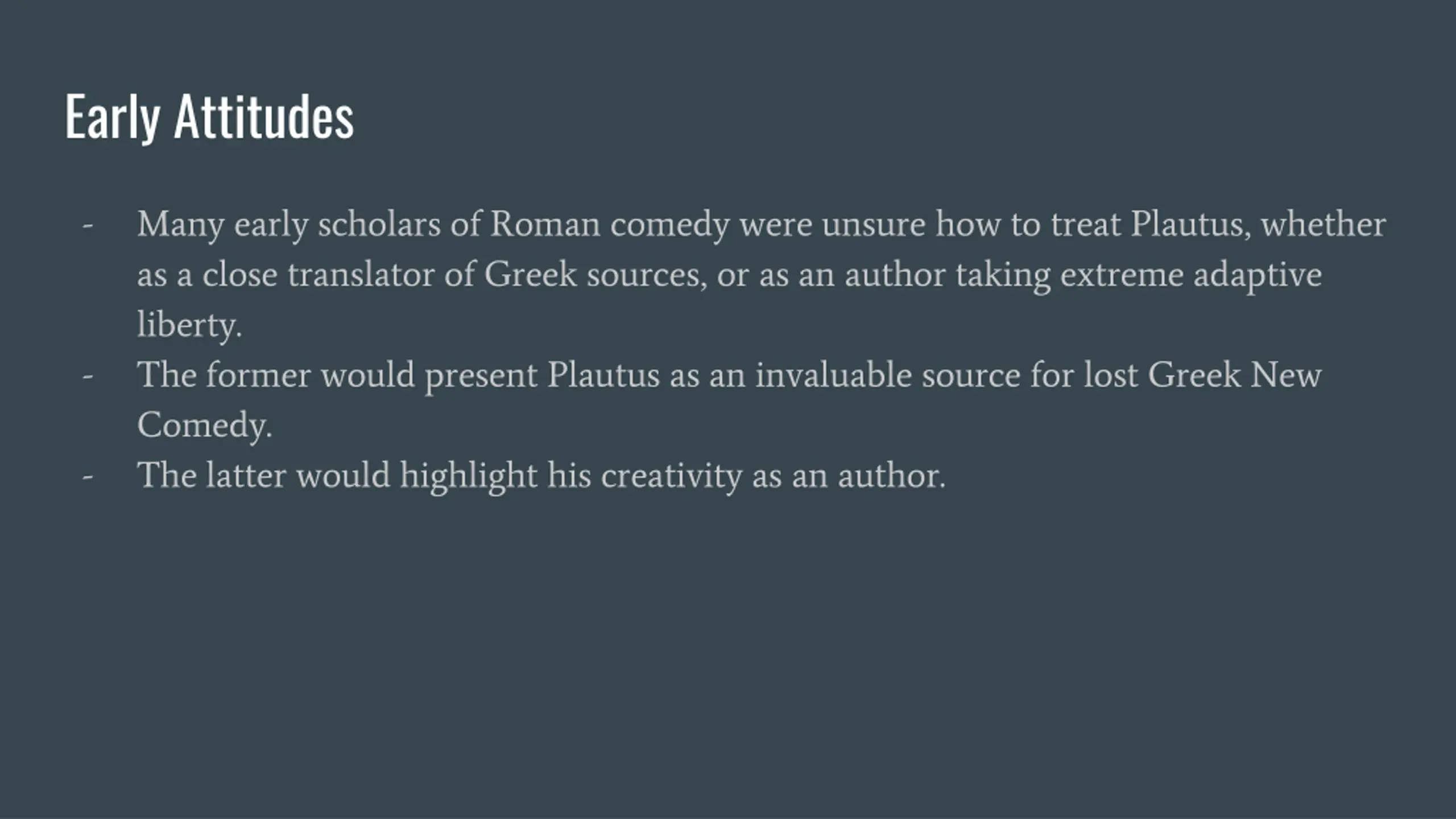This screenshot has height=819, width=1456.
Task: Click the word 'creativity' in the last bullet
Action: 672,476
